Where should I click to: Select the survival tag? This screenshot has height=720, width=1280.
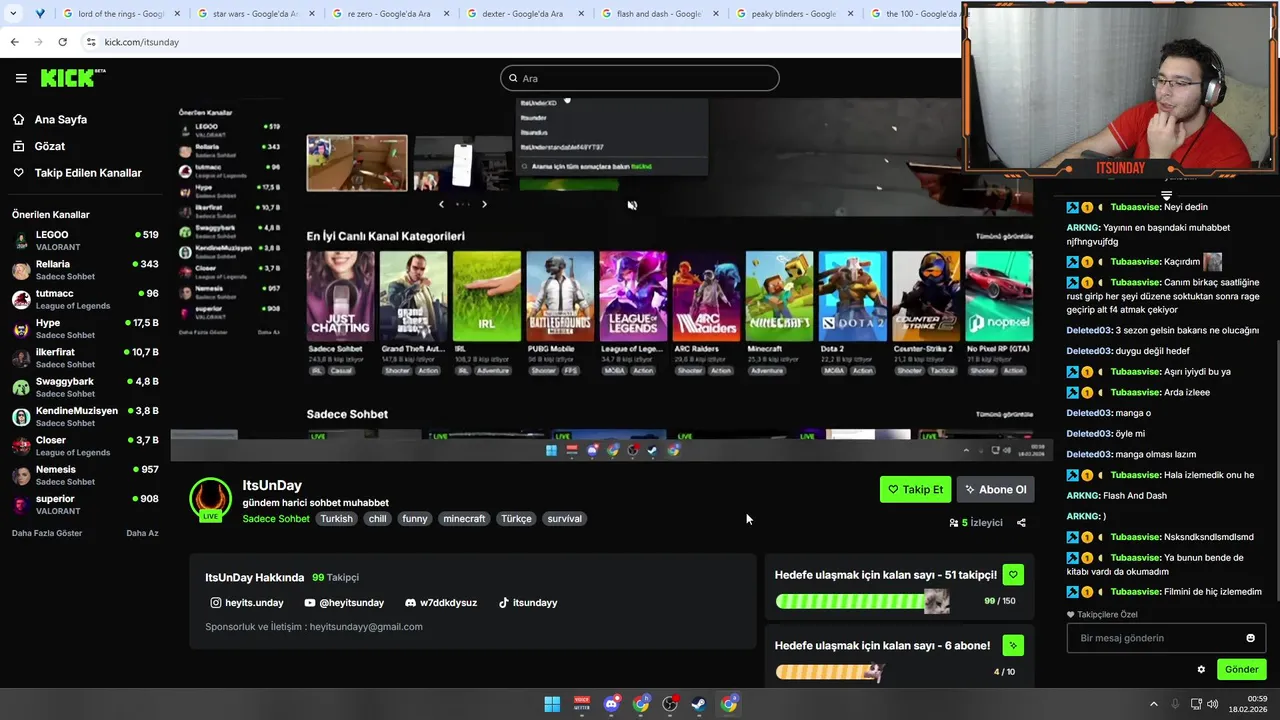tap(564, 519)
